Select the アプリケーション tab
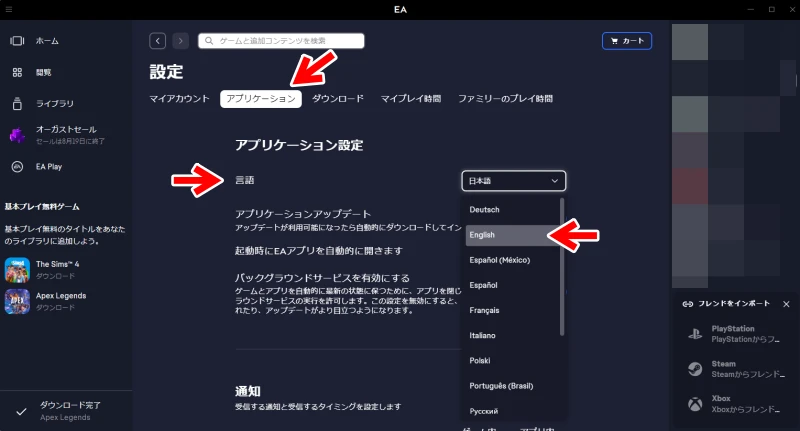Viewport: 800px width, 431px height. click(261, 99)
